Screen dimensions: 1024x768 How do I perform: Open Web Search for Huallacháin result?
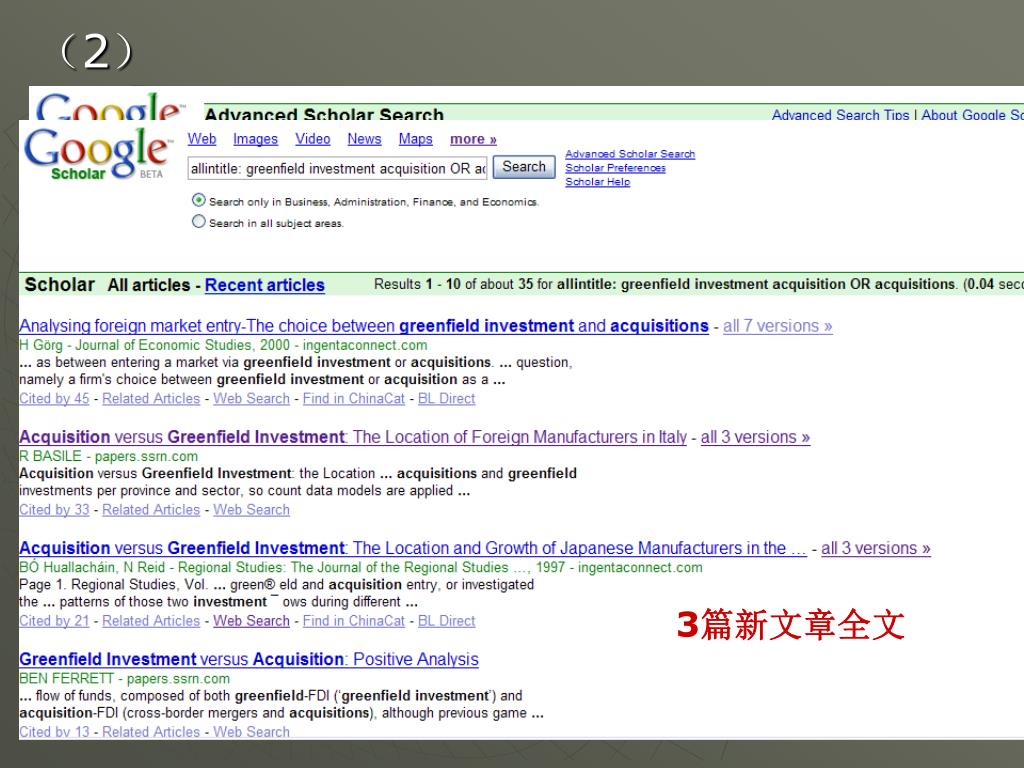(251, 620)
